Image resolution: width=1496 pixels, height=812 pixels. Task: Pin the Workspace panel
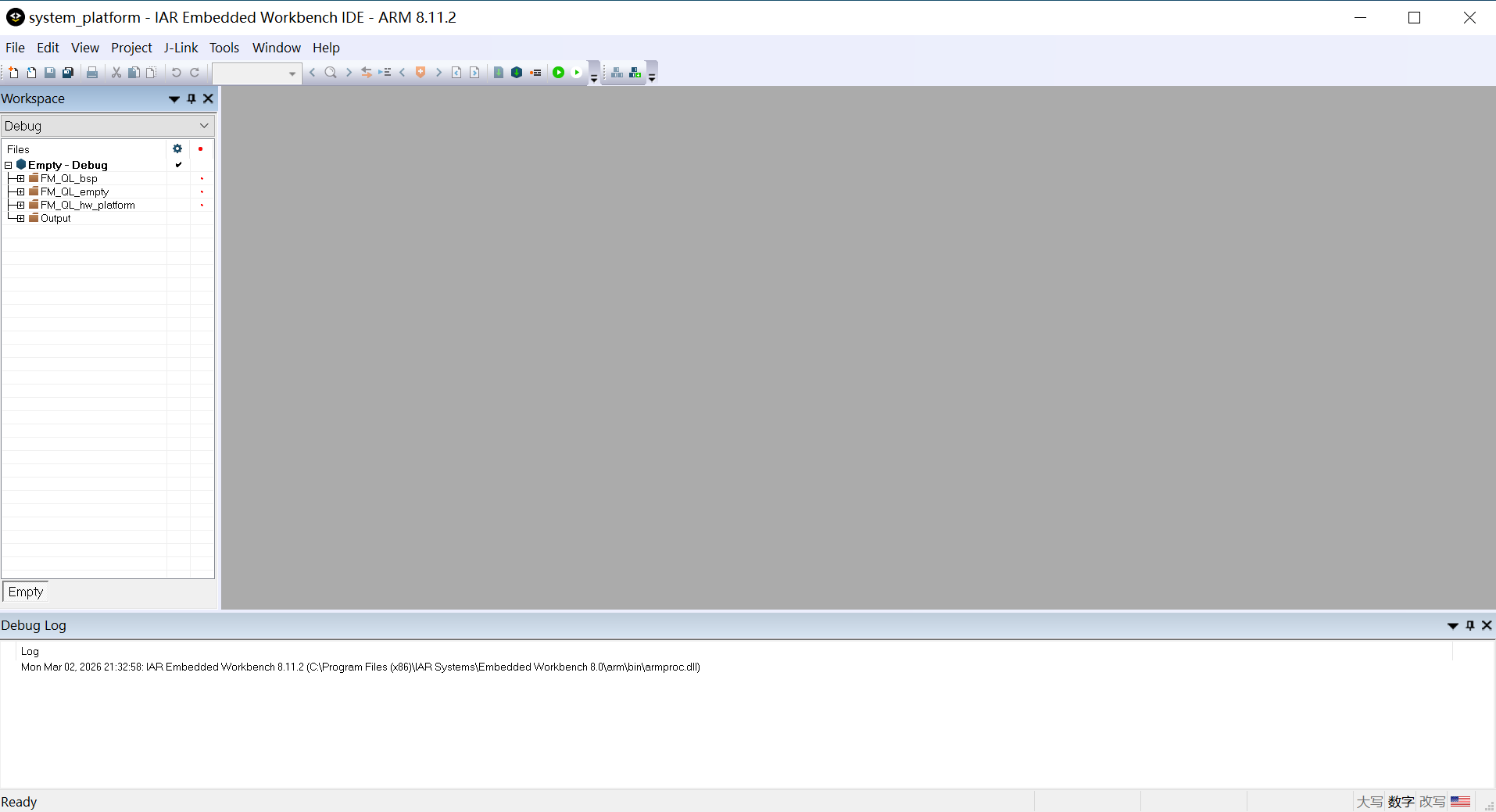pos(191,98)
